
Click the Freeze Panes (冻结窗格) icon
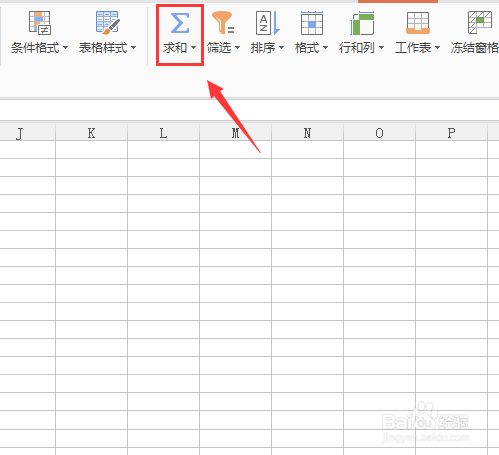(480, 23)
